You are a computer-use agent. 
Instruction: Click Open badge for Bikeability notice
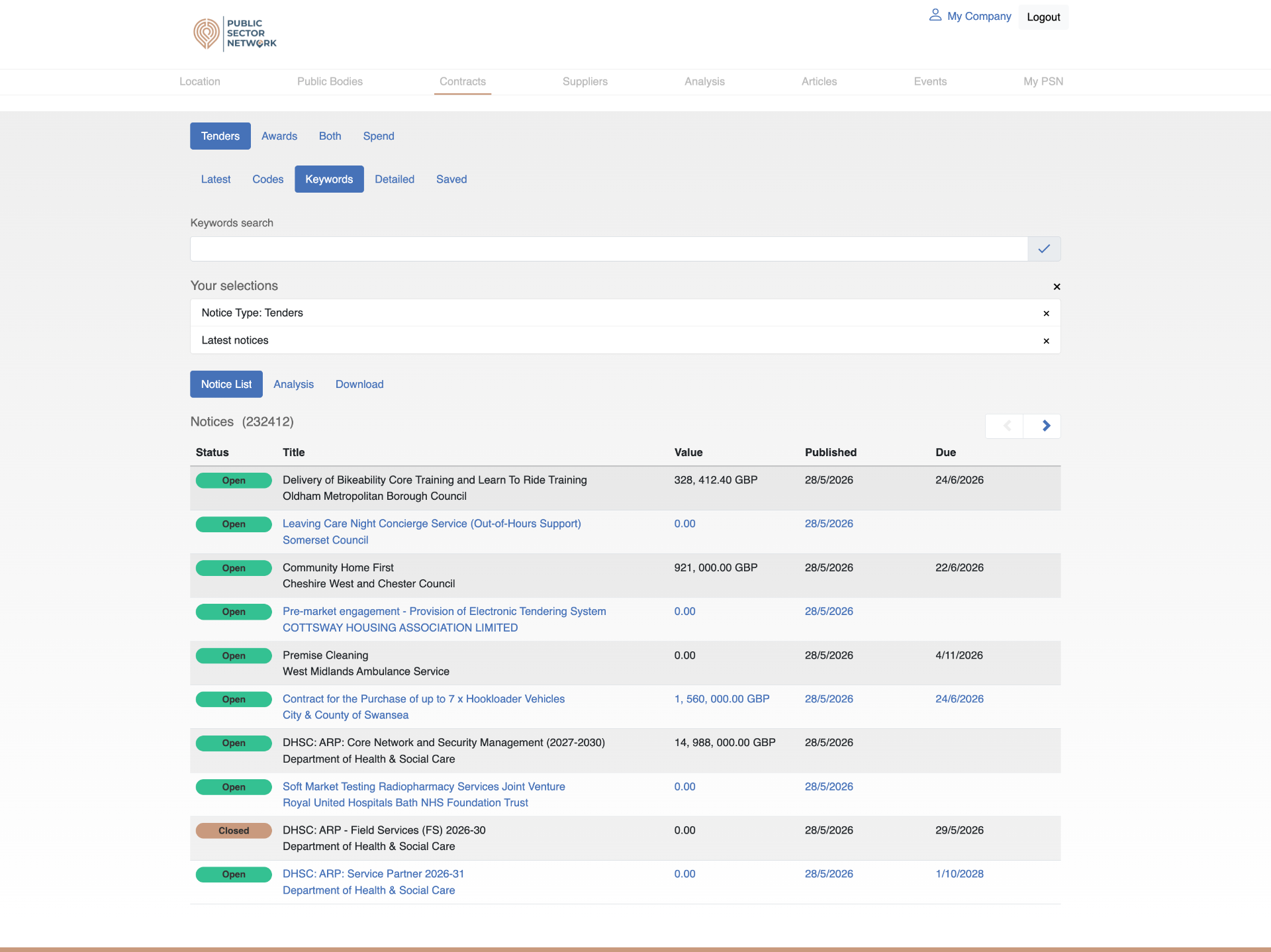234,480
